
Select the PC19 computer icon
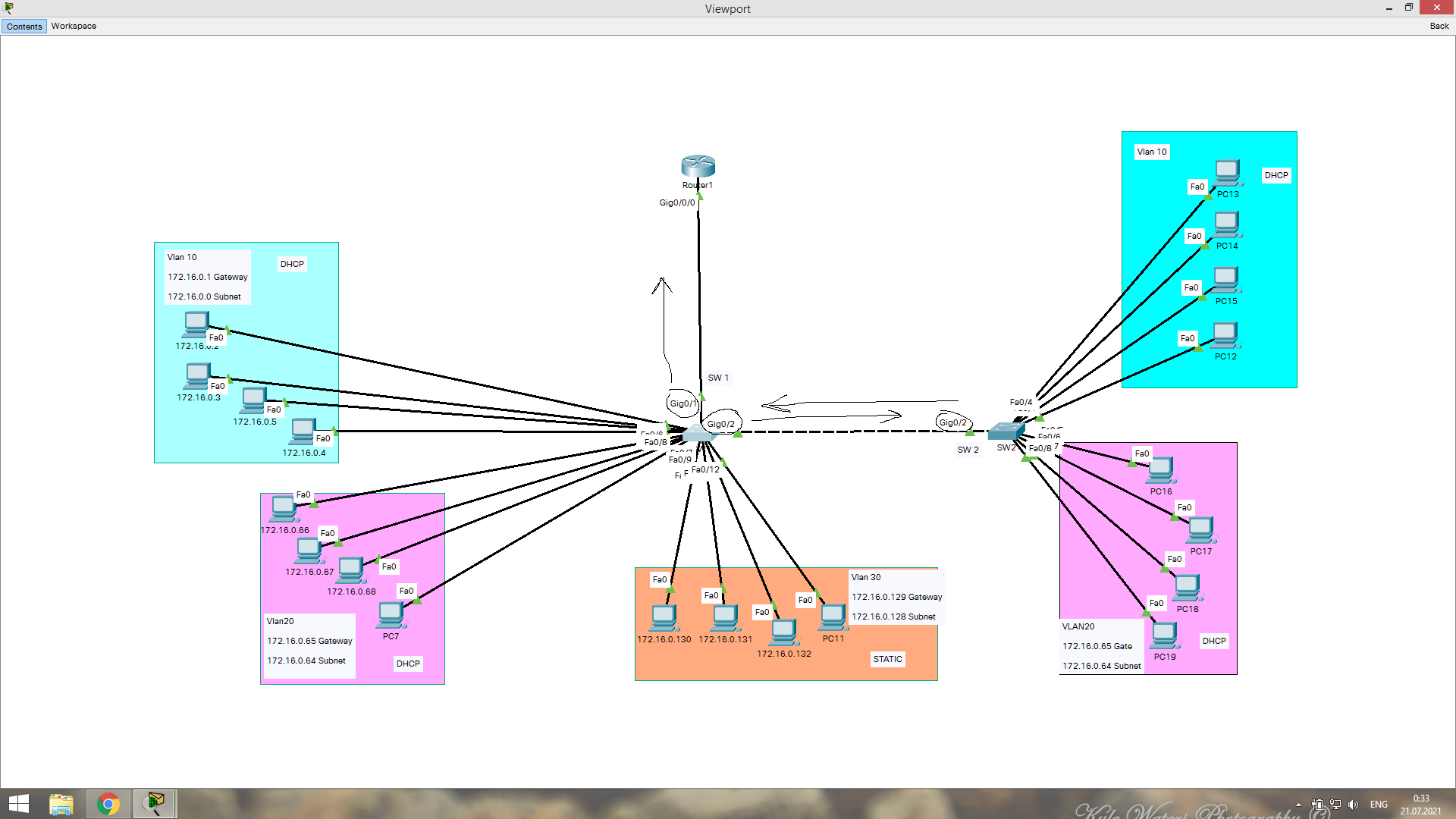coord(1164,635)
